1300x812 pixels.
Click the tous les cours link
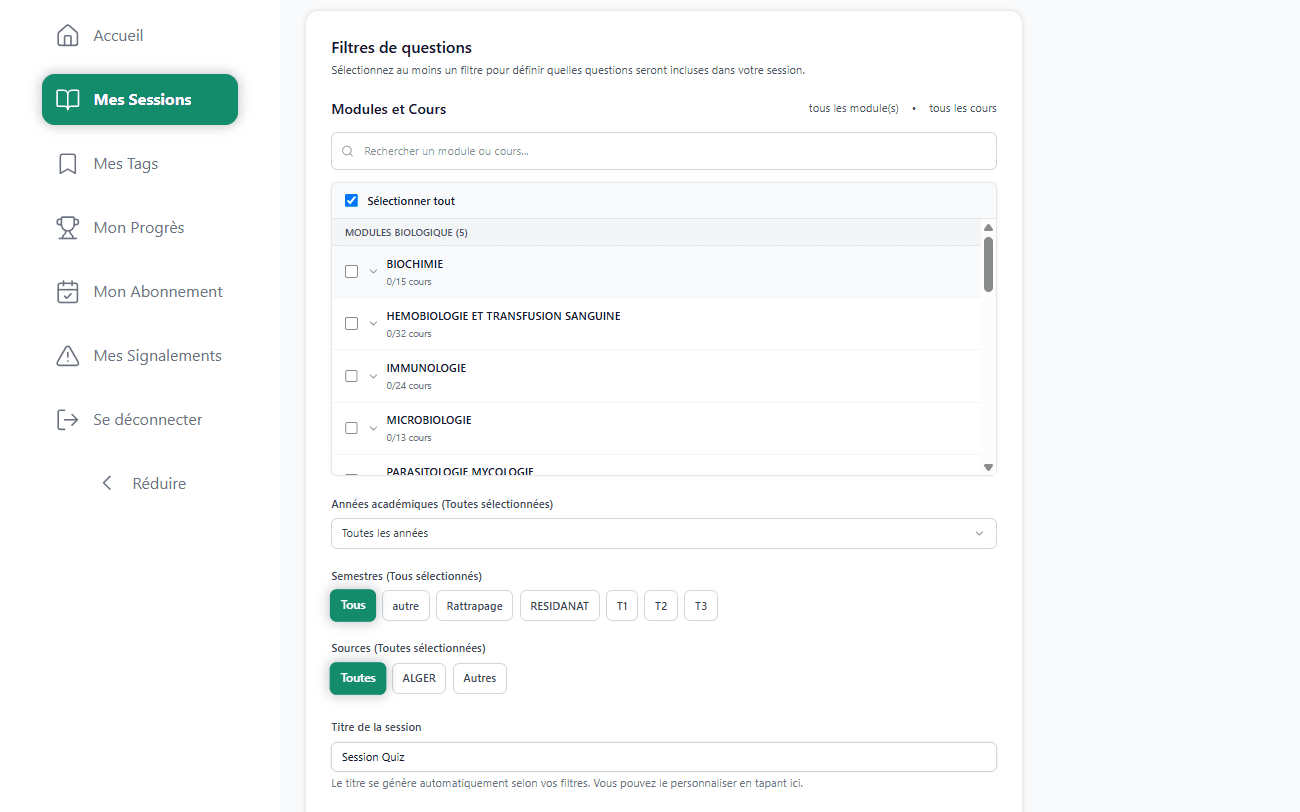click(x=962, y=108)
